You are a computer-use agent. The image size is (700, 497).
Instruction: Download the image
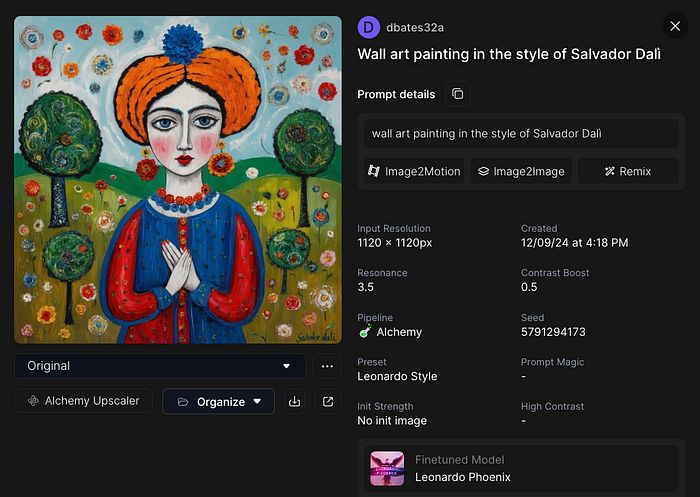click(x=294, y=401)
